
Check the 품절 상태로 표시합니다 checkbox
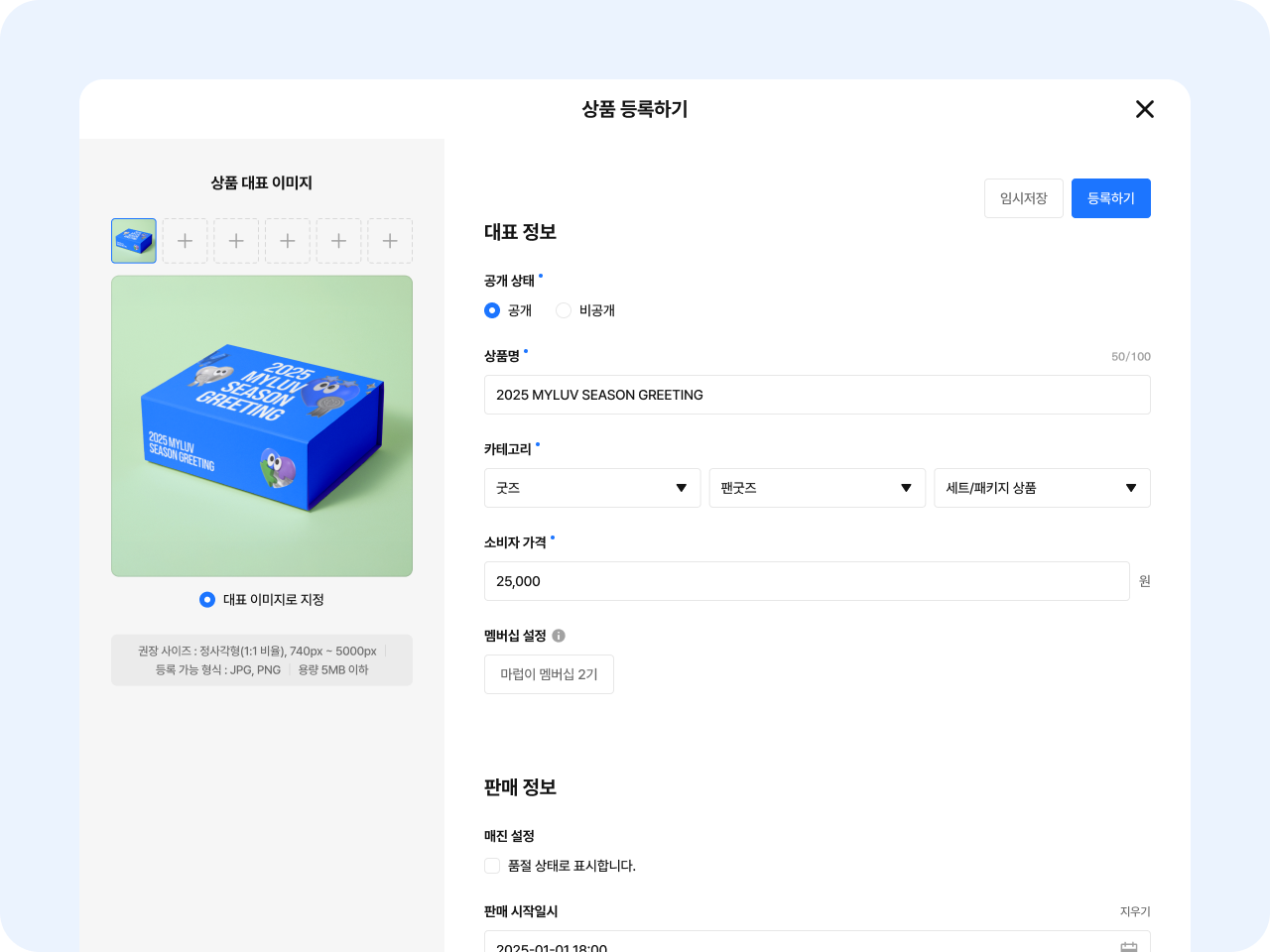pos(492,866)
